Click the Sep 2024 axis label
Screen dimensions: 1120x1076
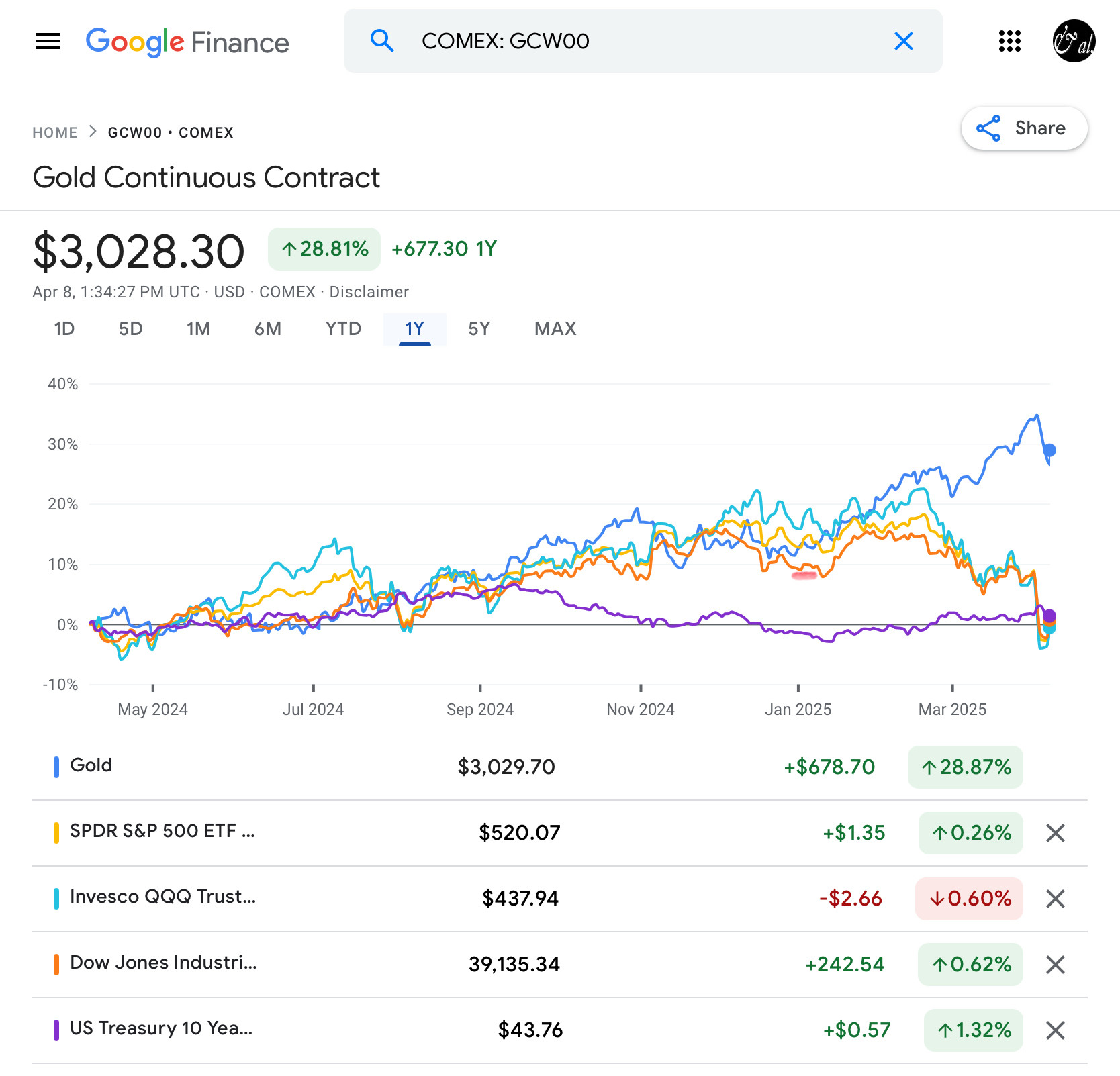tap(480, 710)
